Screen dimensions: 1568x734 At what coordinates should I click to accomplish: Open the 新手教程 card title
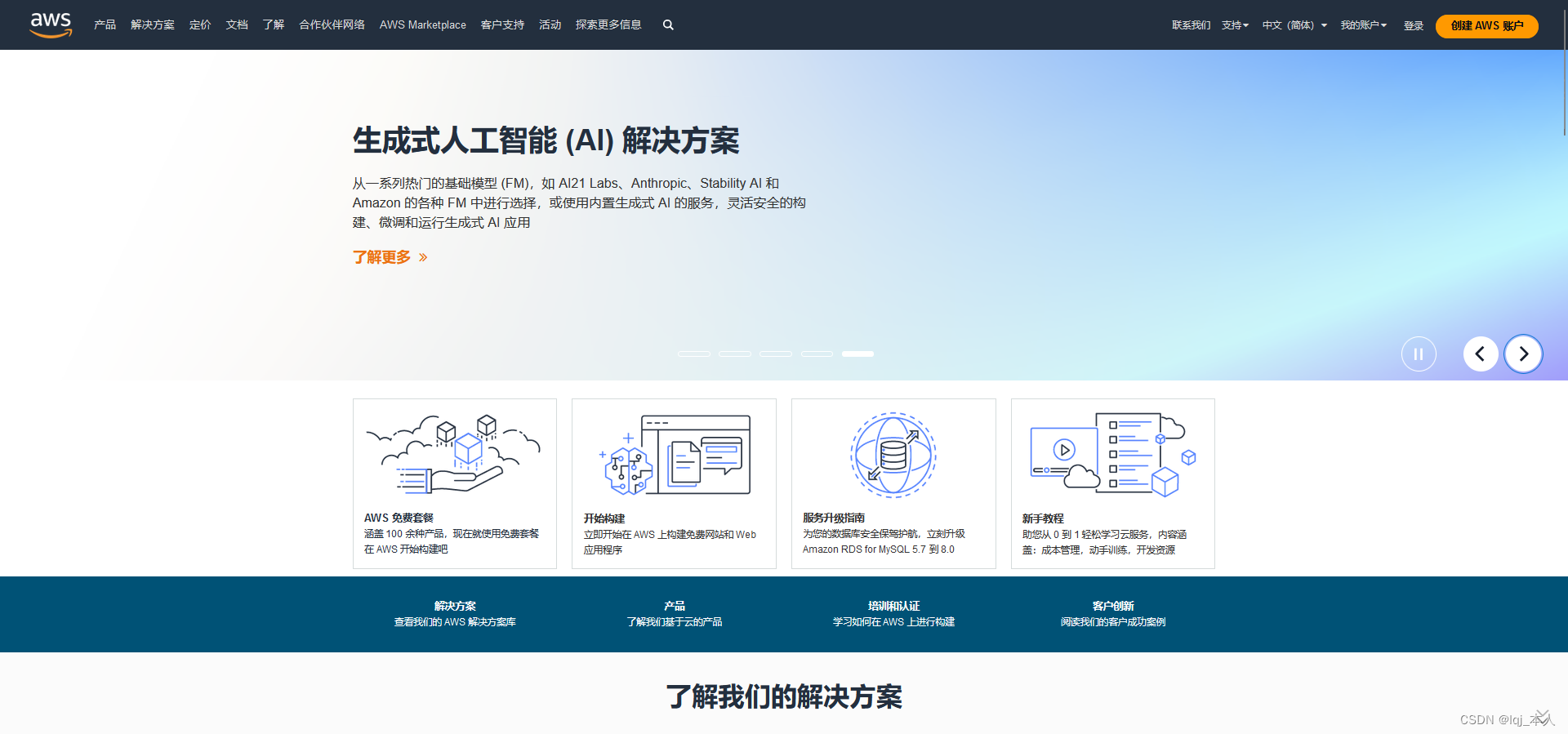click(1043, 518)
